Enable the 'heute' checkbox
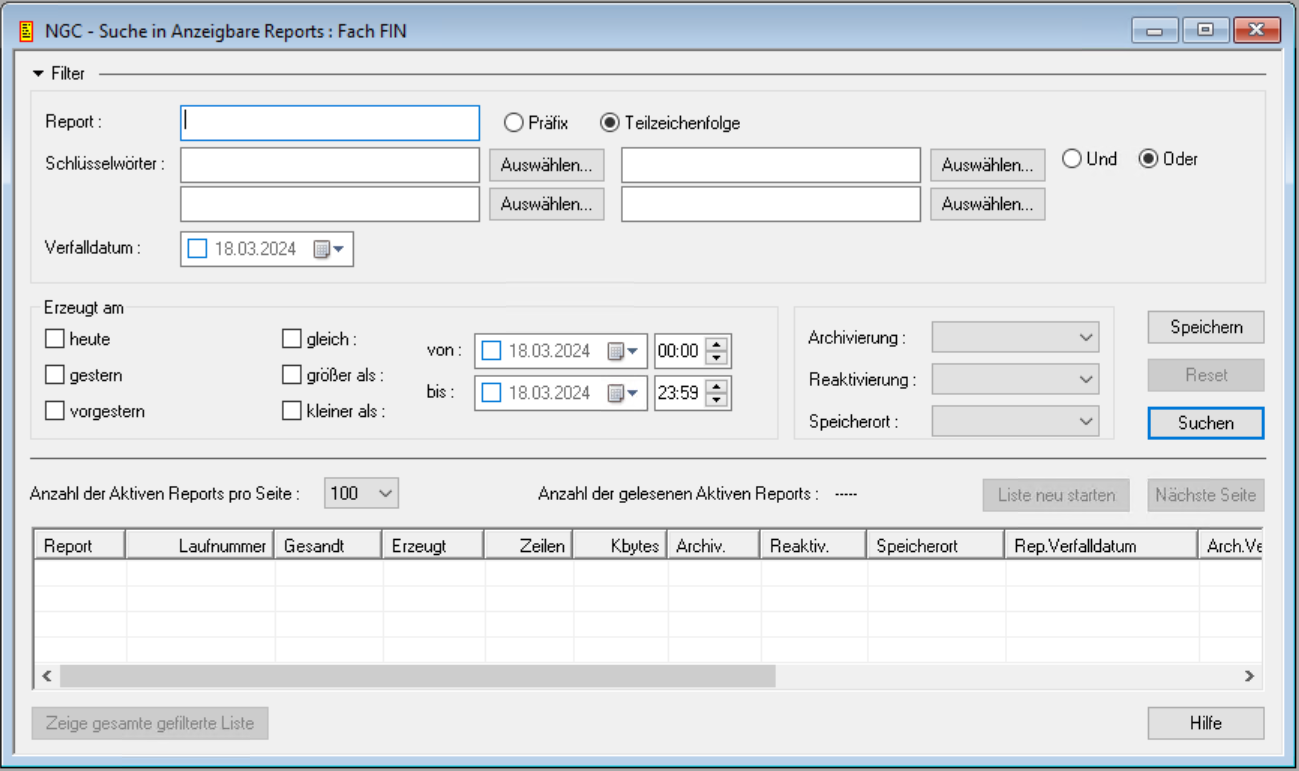 (x=55, y=338)
